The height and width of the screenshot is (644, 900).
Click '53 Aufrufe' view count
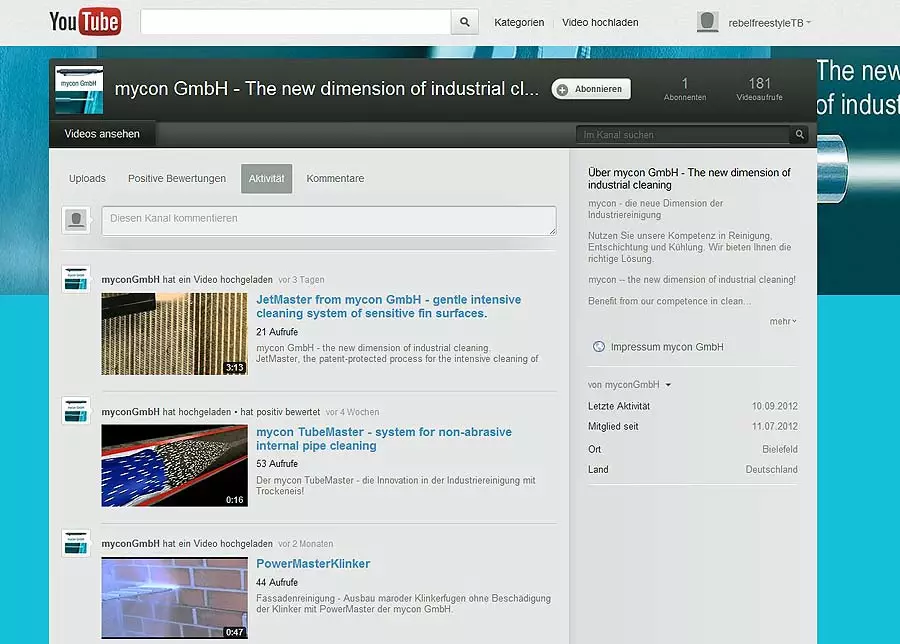pos(277,463)
